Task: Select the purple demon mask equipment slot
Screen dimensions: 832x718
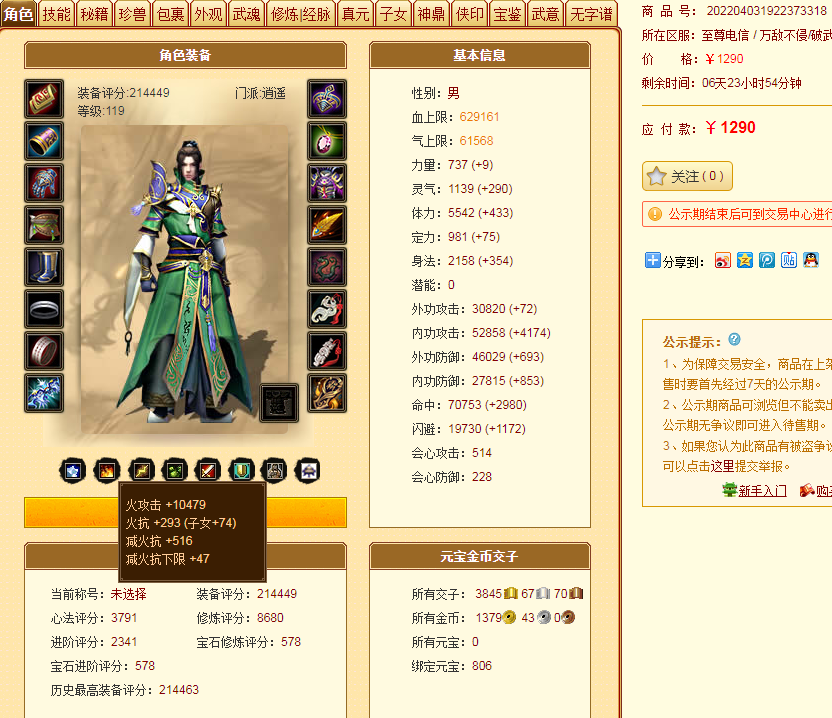Action: pos(327,183)
